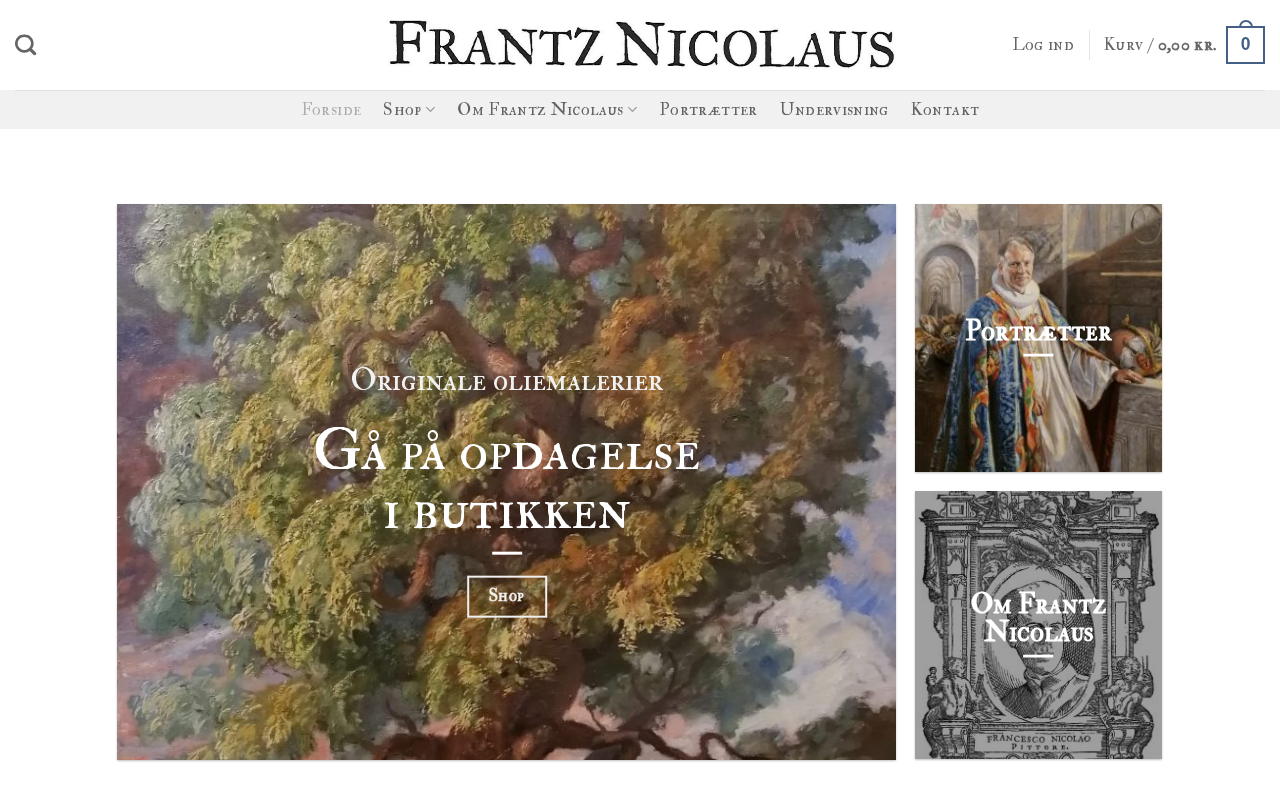Open the Om Frantz Nicolaus engraving tile
Image resolution: width=1280 pixels, height=800 pixels.
point(1038,625)
